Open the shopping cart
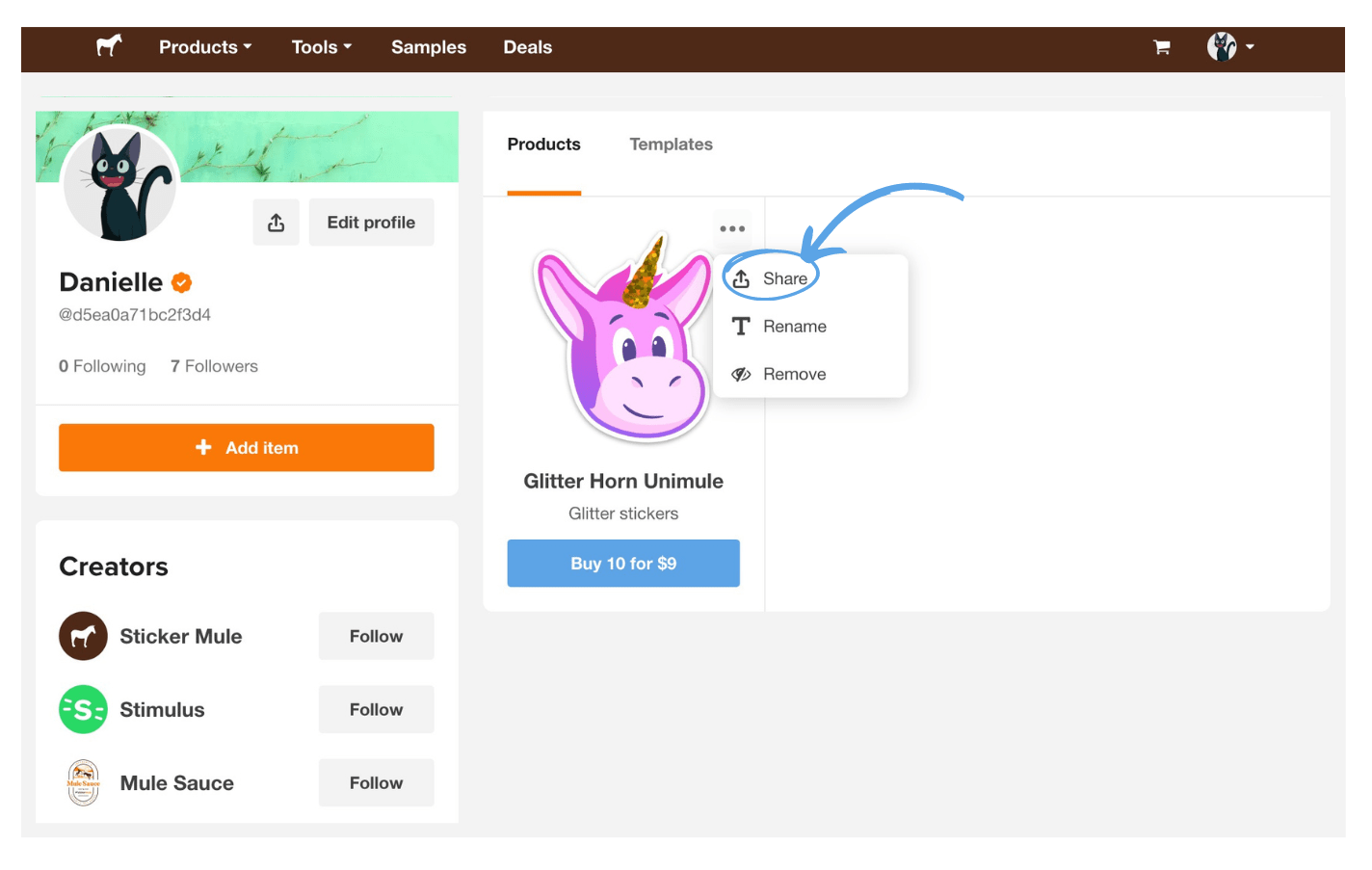Viewport: 1372px width, 870px height. coord(1162,47)
